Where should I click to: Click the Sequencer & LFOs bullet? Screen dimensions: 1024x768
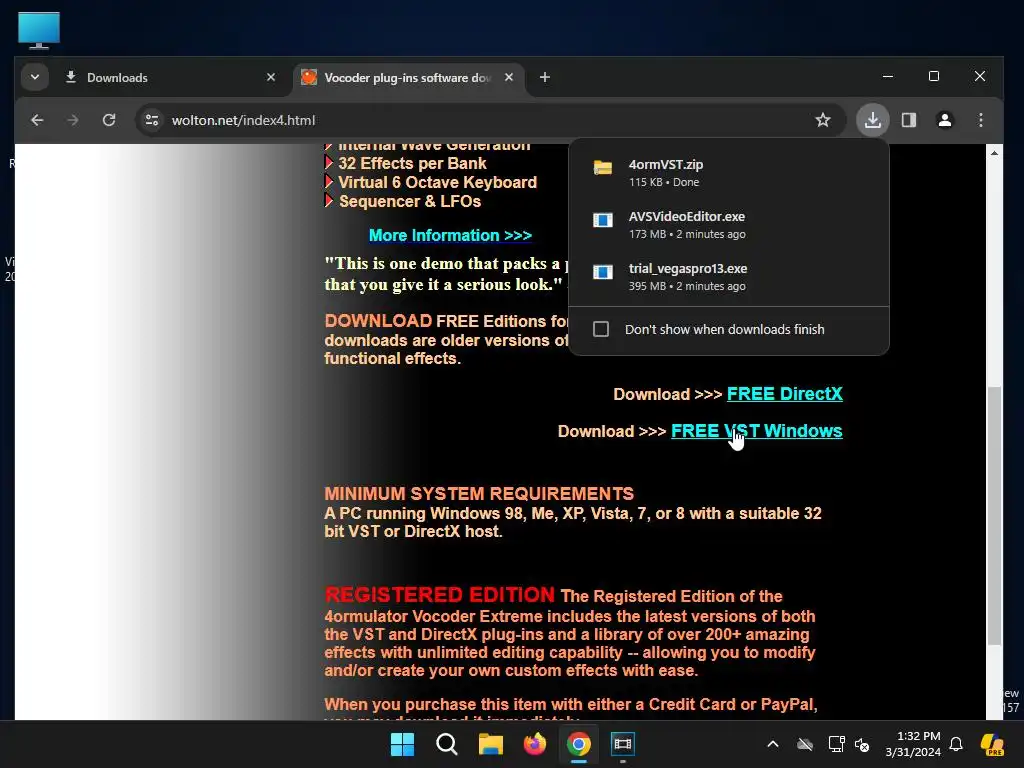point(410,201)
